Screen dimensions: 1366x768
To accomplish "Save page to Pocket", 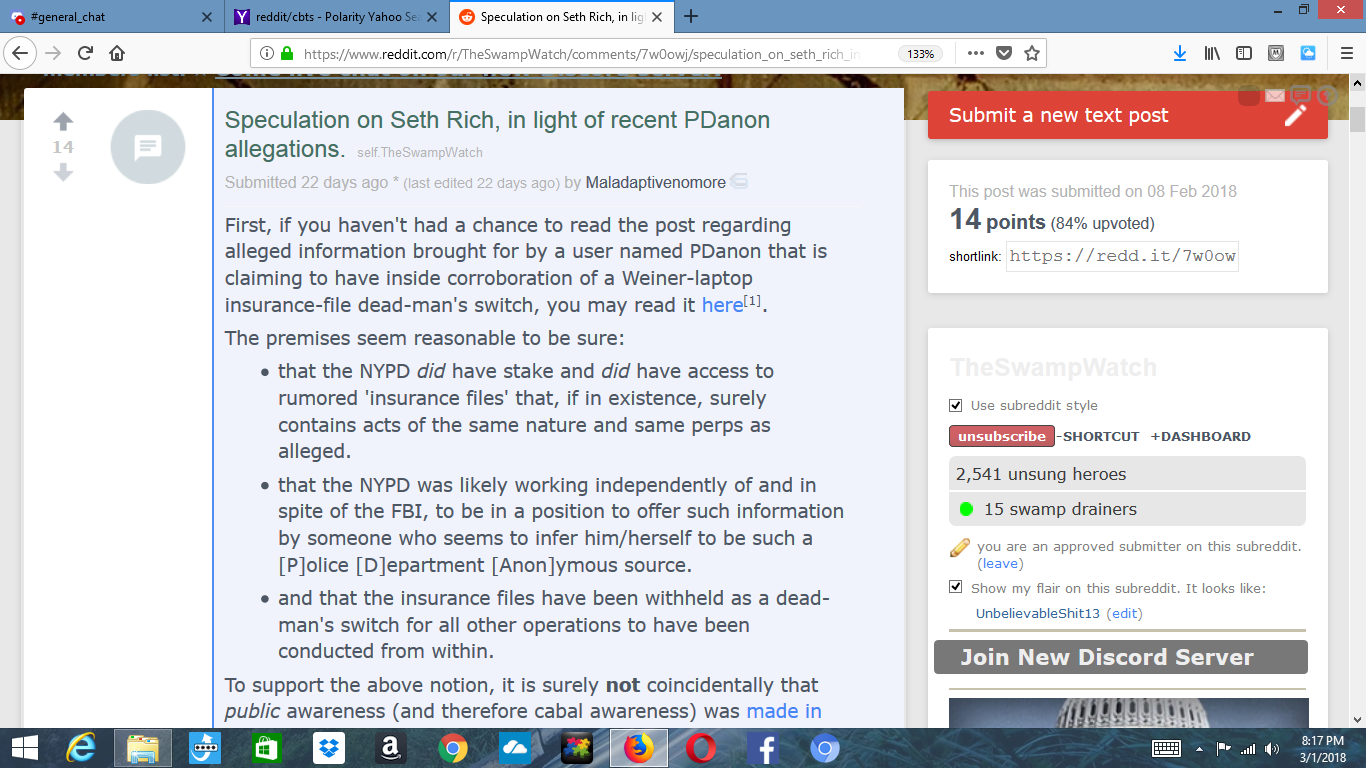I will pos(1004,53).
